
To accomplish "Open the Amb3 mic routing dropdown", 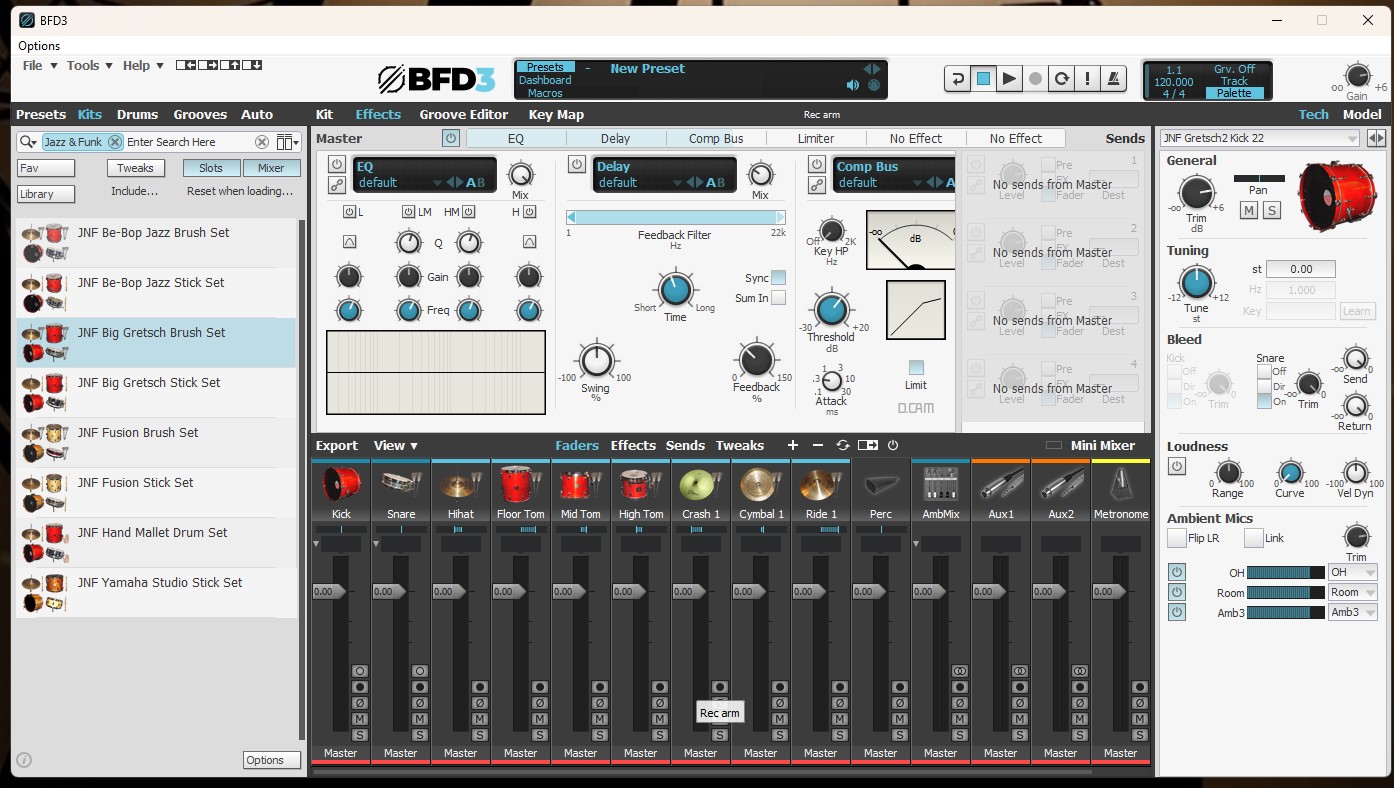I will [x=1353, y=613].
